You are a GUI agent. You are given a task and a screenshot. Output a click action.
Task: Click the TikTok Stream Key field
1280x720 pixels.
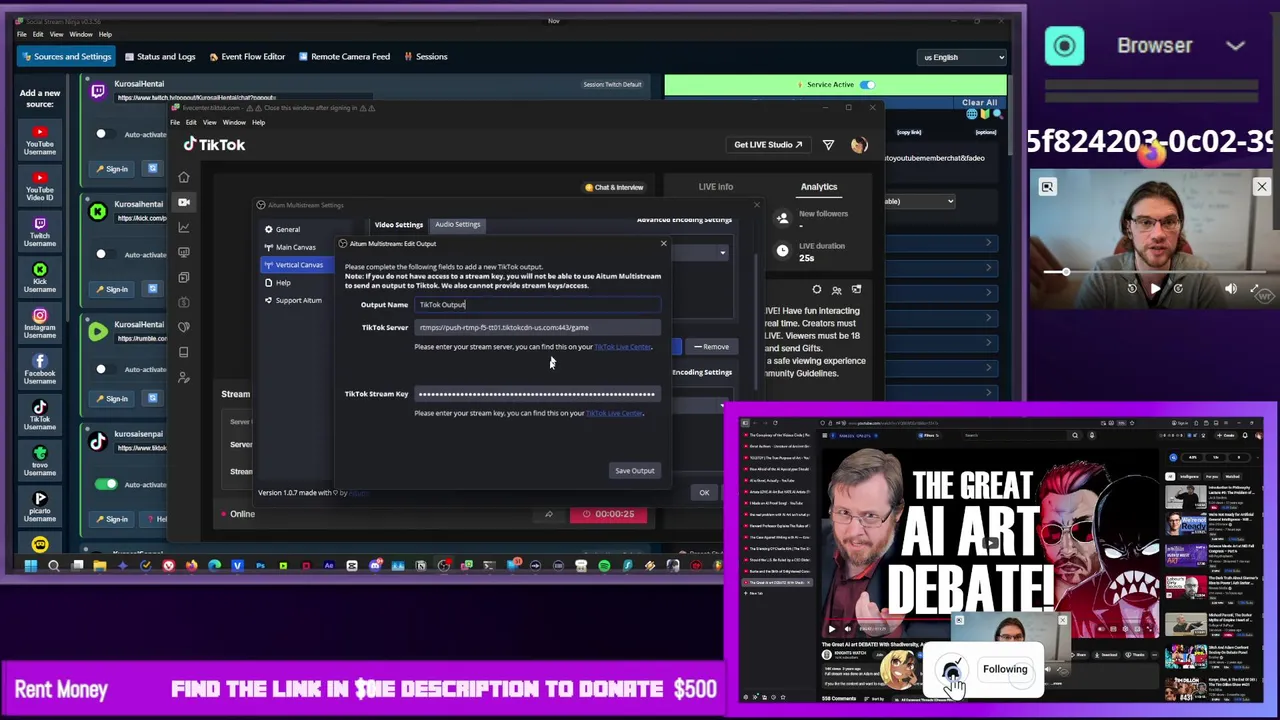(538, 394)
